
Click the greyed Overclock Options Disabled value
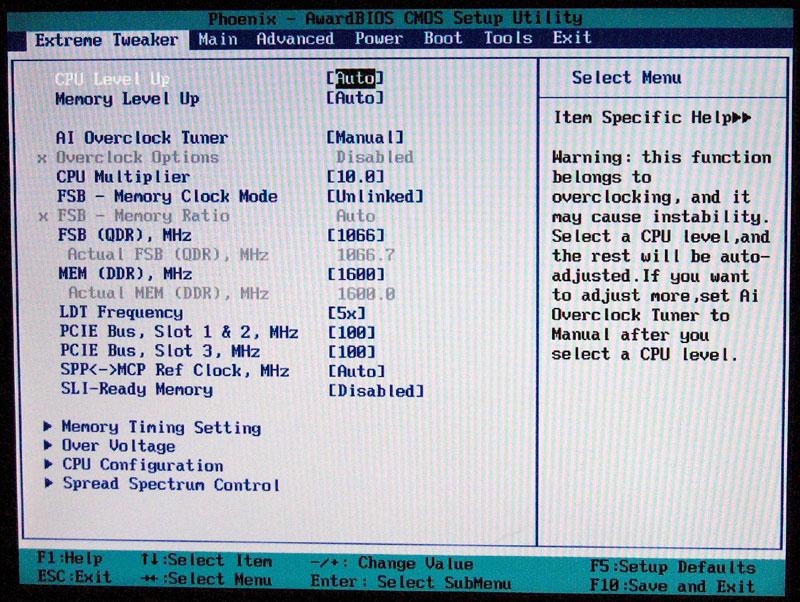tap(374, 157)
